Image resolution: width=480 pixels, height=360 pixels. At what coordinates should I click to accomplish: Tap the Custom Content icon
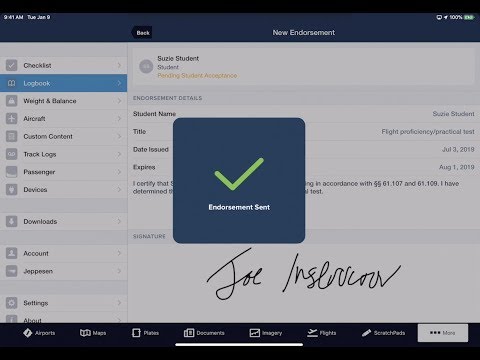pos(11,136)
